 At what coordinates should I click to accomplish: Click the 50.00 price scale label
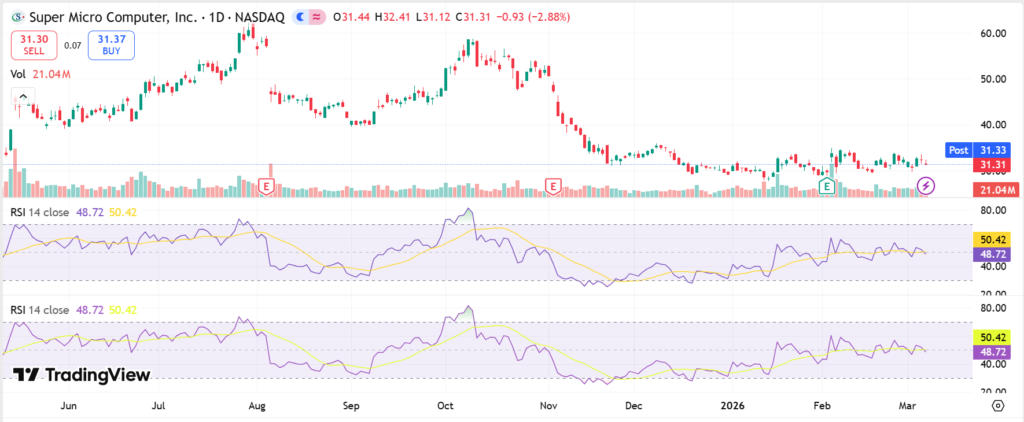pos(991,79)
